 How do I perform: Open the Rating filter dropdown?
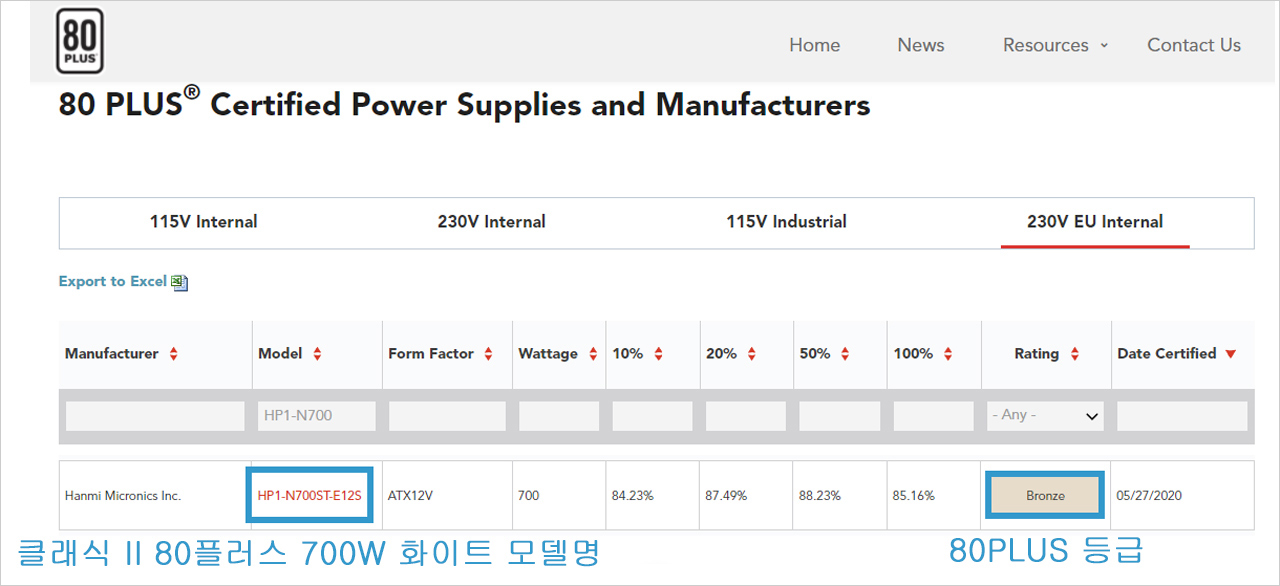[x=1045, y=416]
